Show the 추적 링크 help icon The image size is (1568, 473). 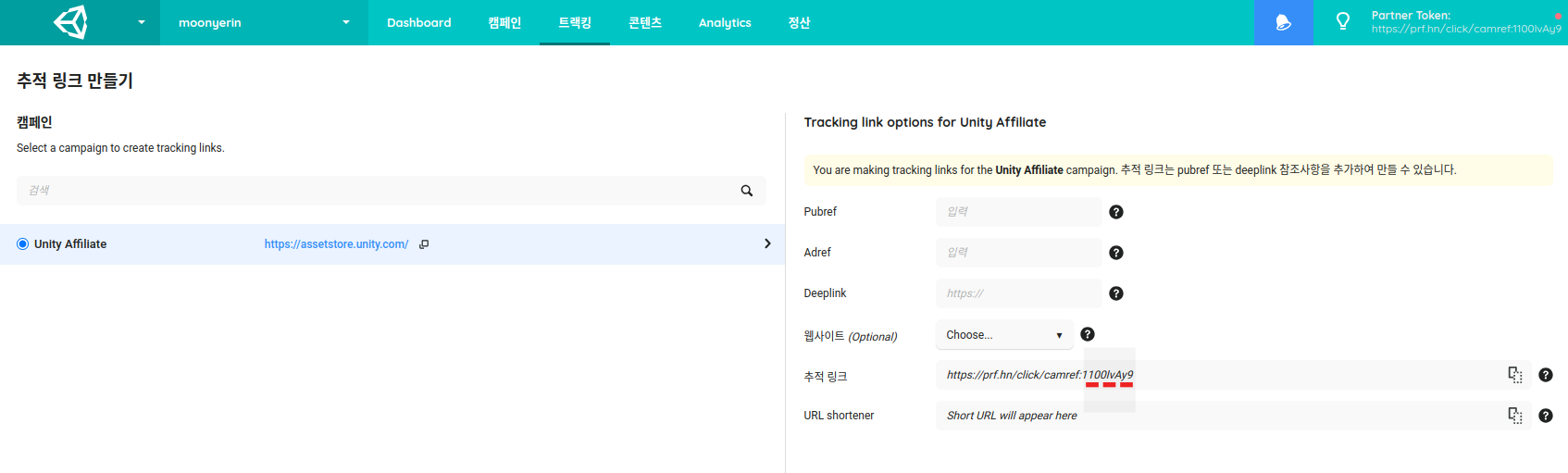tap(1546, 375)
